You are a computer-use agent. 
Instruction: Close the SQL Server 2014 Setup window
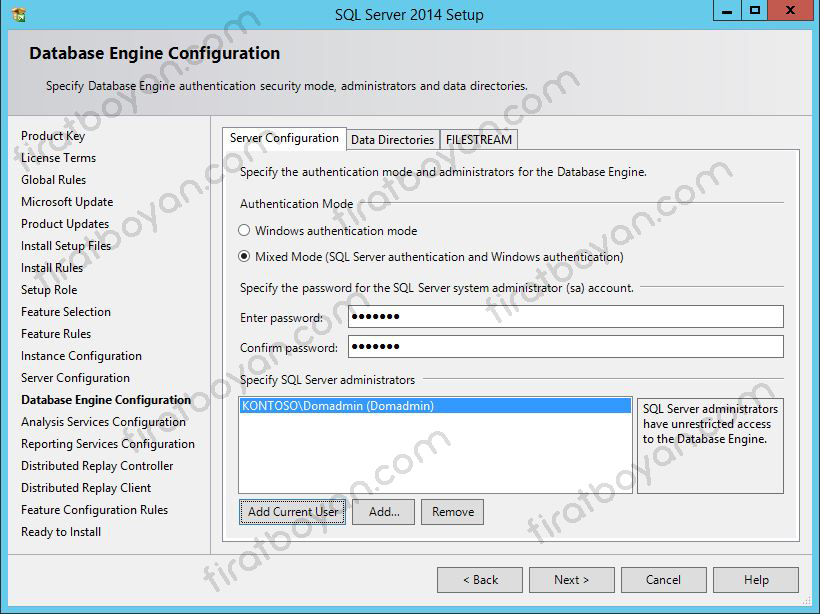[x=791, y=10]
